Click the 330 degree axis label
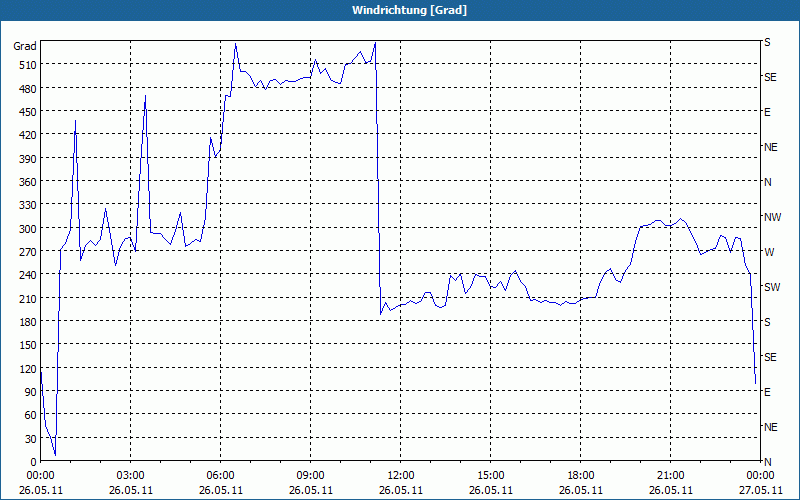The width and height of the screenshot is (800, 500). pos(28,205)
